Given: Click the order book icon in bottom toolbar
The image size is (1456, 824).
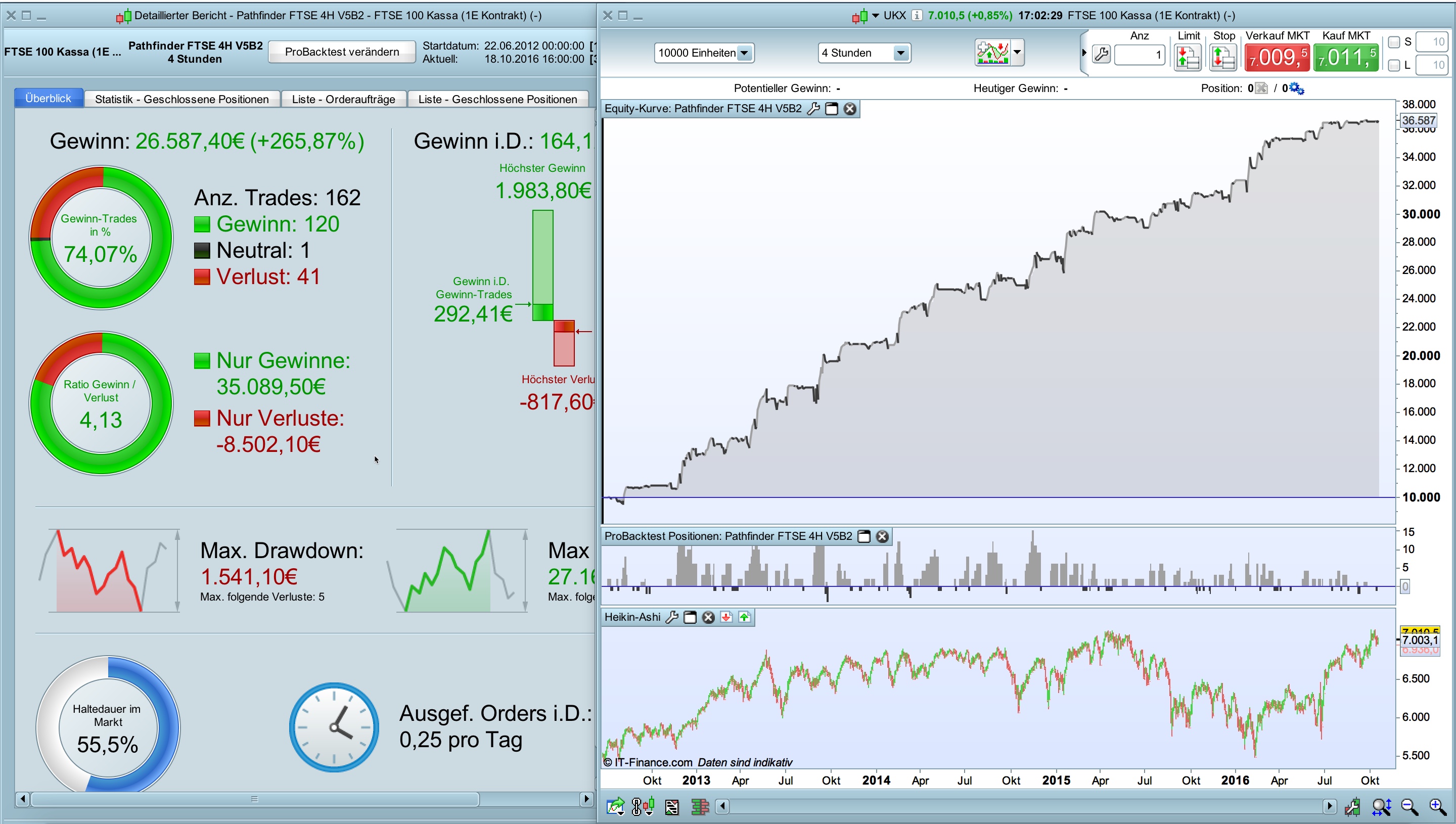Looking at the screenshot, I should pos(700,806).
